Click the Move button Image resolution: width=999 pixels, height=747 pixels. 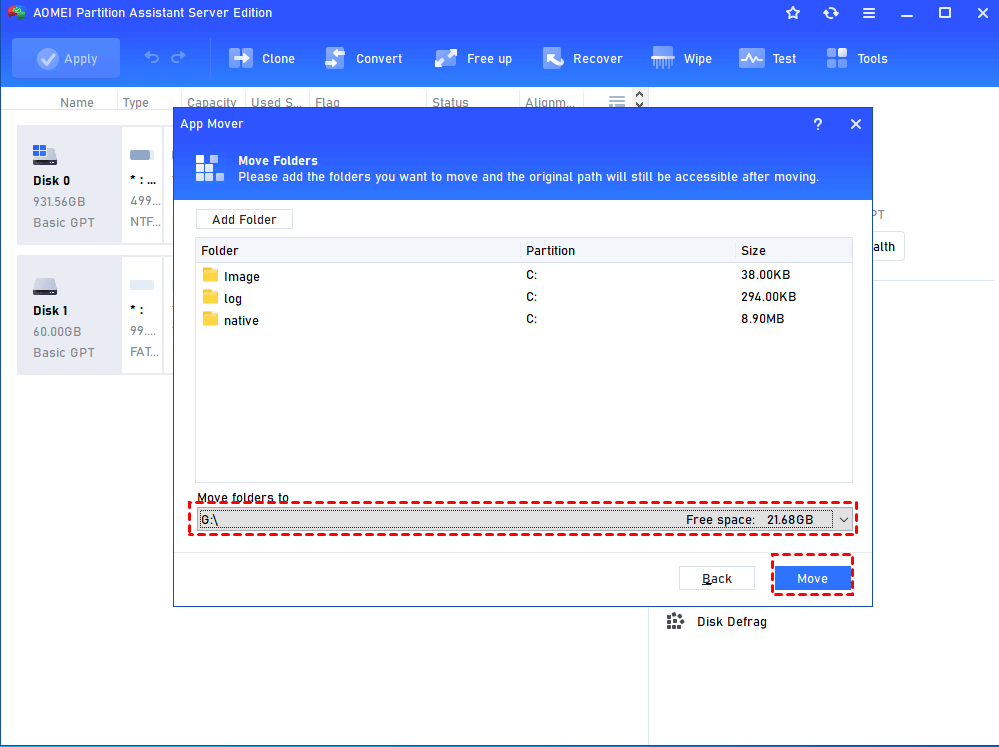coord(812,578)
